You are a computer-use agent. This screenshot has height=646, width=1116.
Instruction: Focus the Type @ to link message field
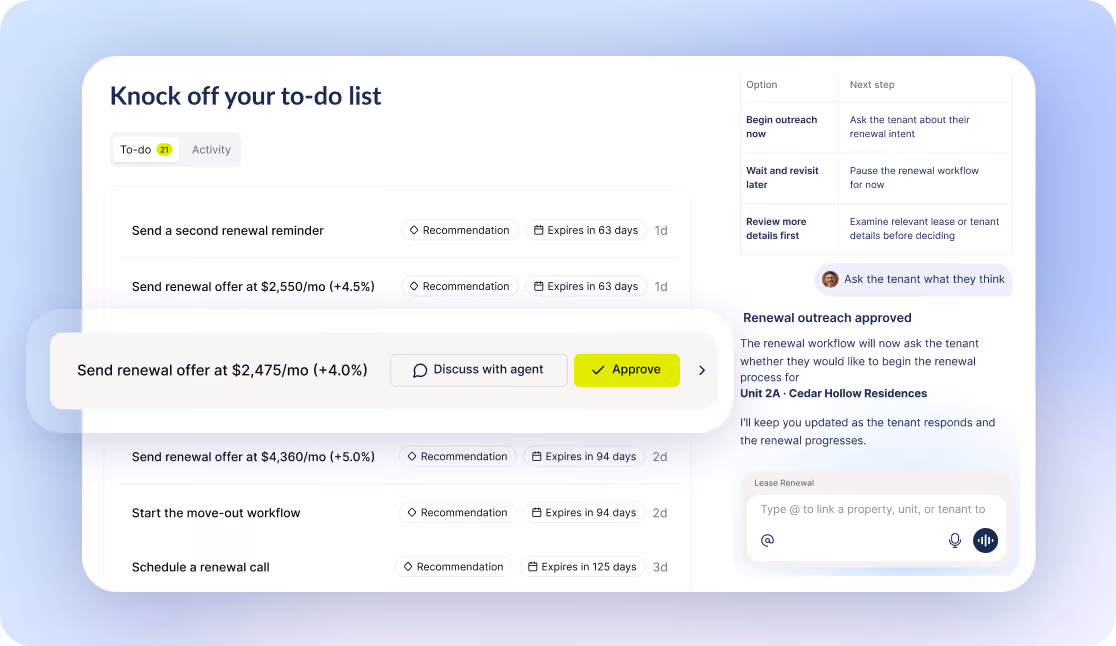[873, 509]
